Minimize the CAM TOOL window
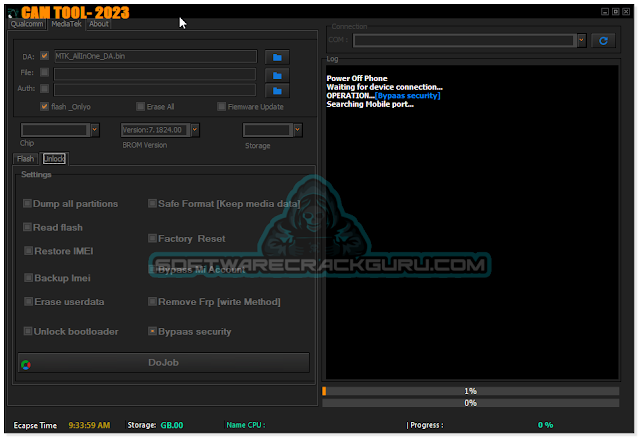639x438 pixels. [605, 12]
